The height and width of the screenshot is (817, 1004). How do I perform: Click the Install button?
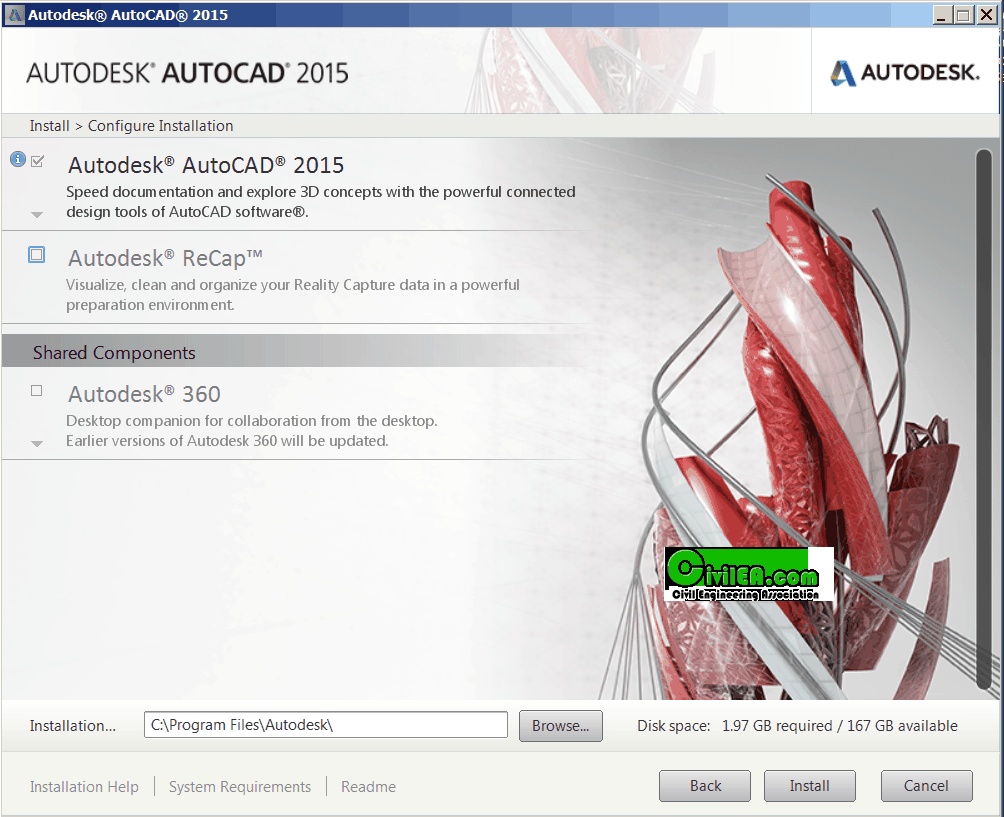coord(809,786)
